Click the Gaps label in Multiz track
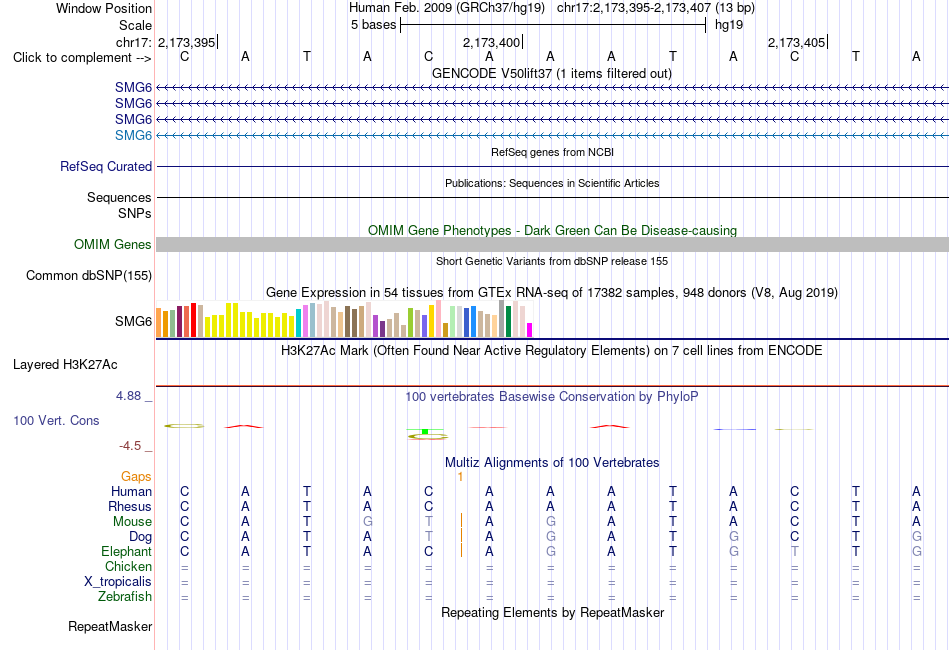 pyautogui.click(x=136, y=477)
